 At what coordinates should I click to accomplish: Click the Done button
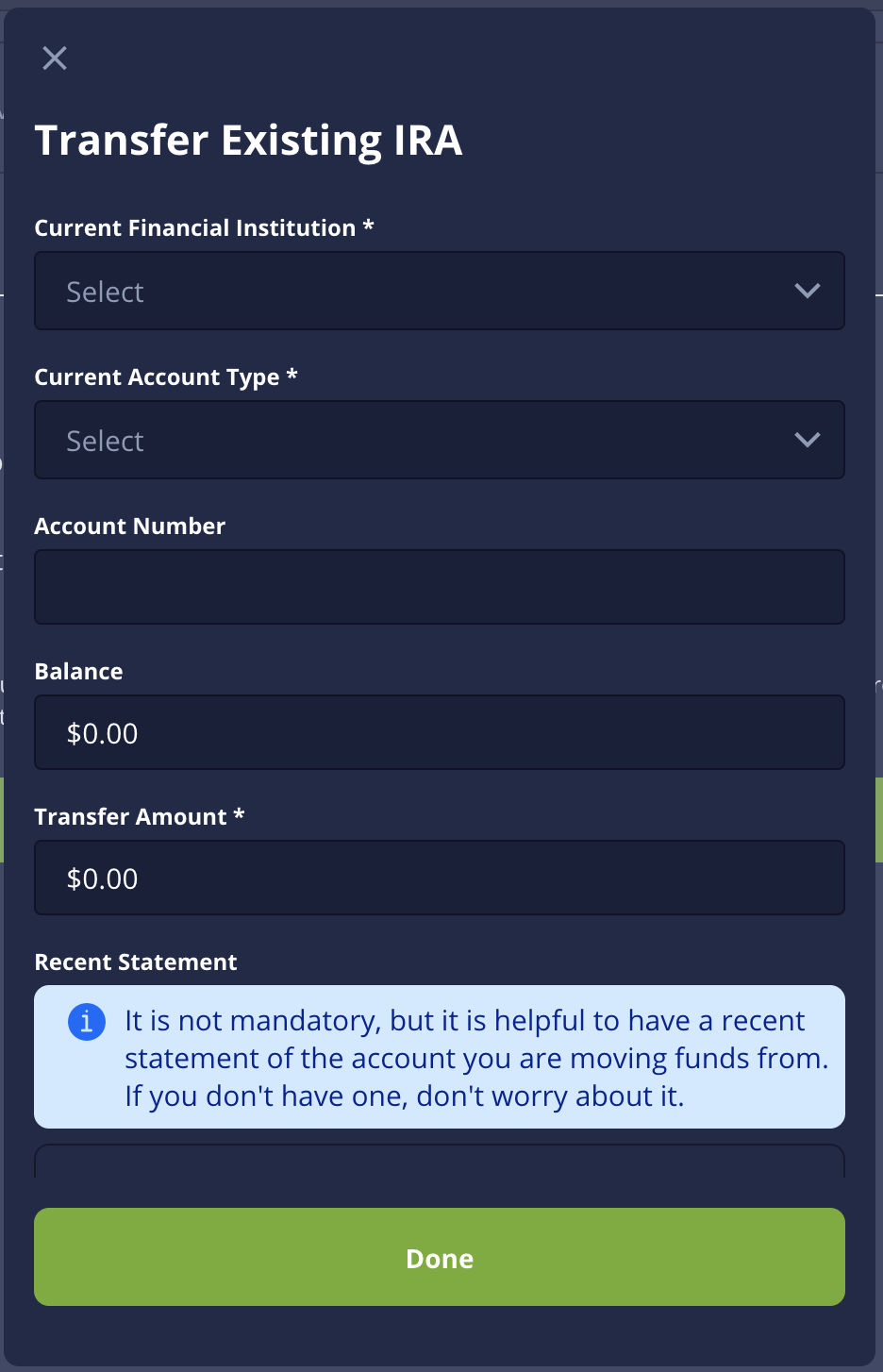[x=440, y=1257]
